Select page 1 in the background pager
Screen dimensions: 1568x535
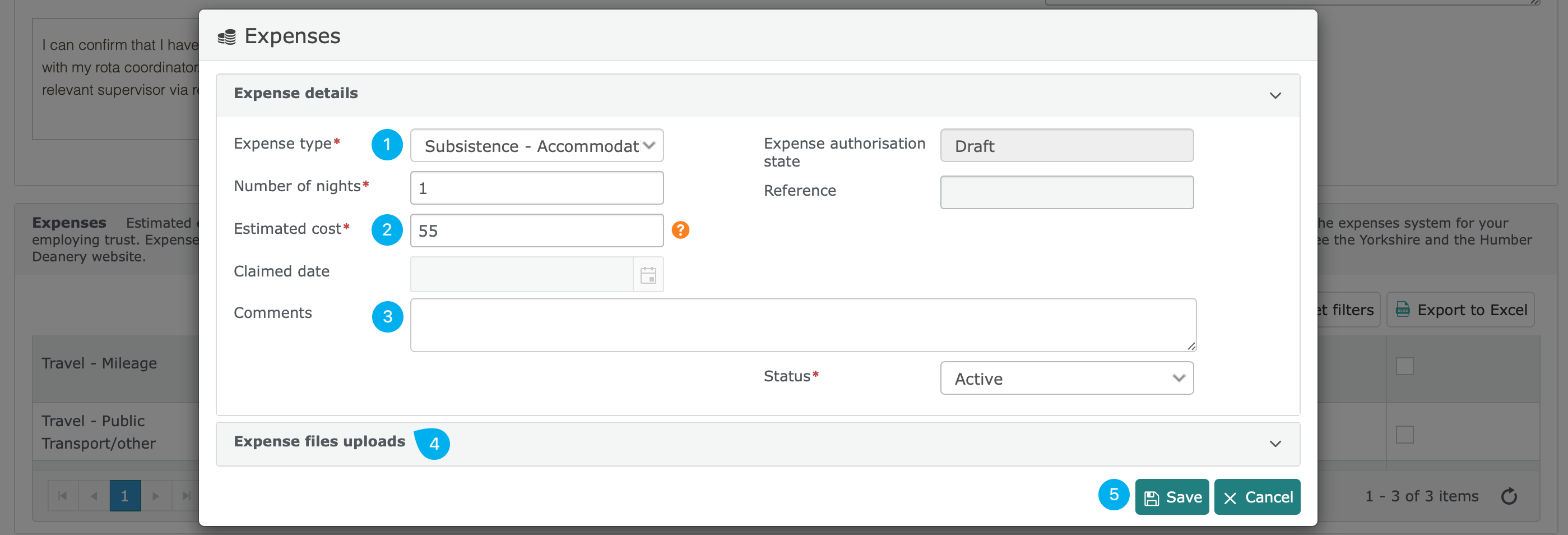pyautogui.click(x=125, y=495)
